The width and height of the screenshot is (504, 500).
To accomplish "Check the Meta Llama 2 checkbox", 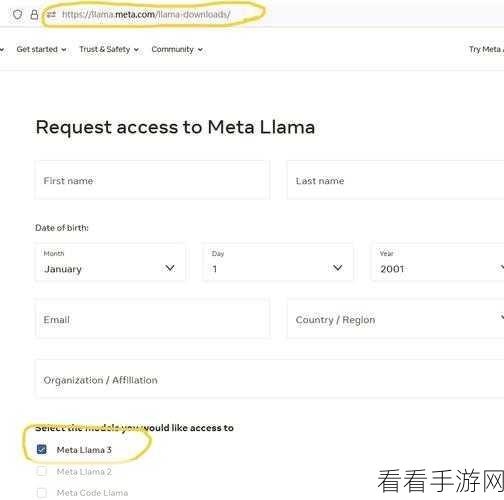I will 42,471.
